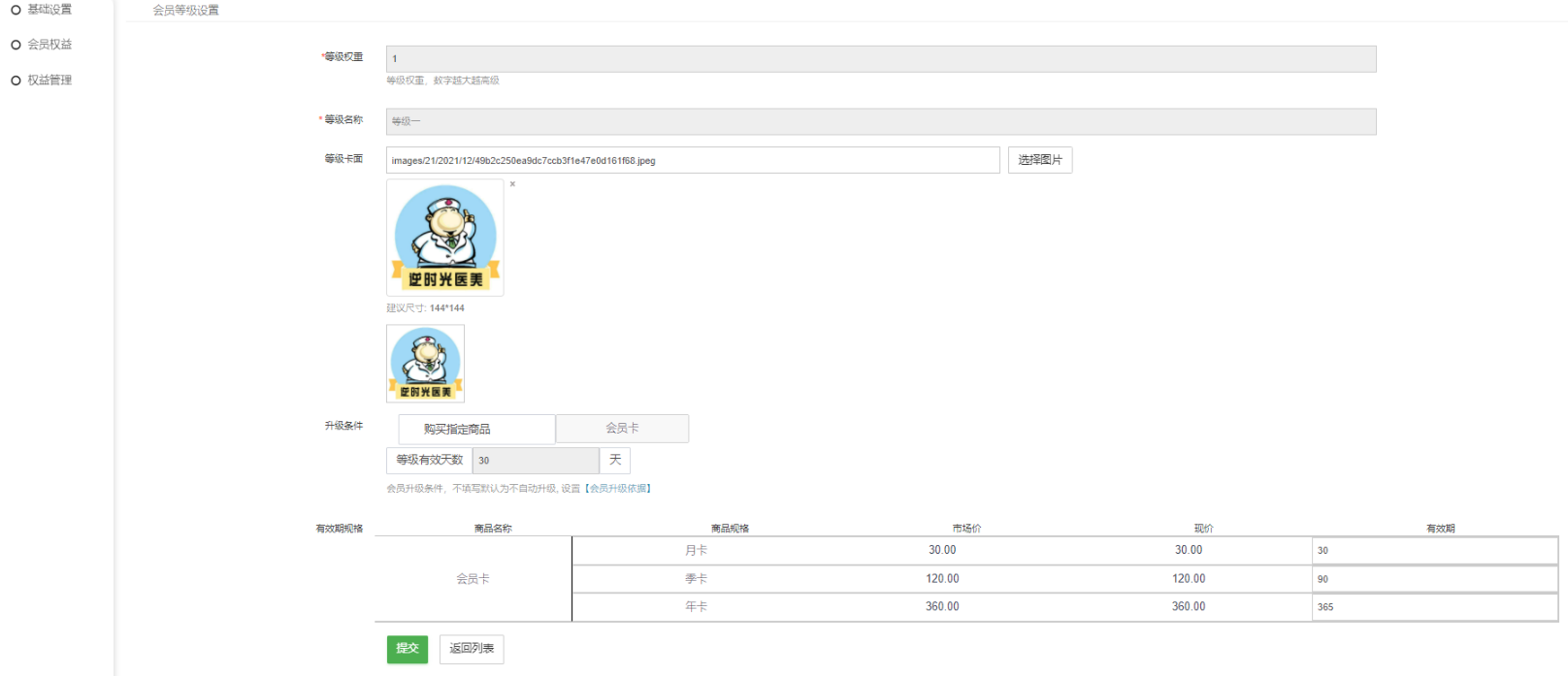
Task: Open the 会员升级依据 link
Action: (619, 489)
